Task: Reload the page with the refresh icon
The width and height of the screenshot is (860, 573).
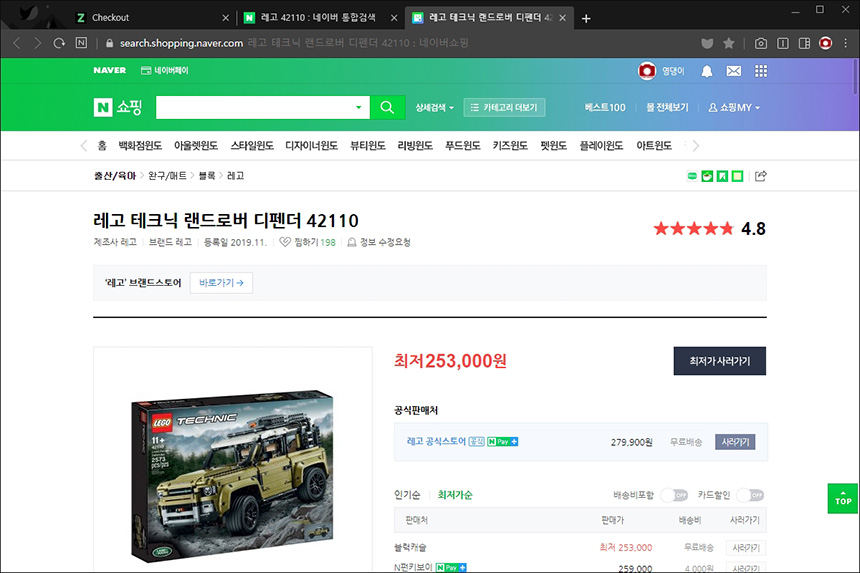Action: [59, 43]
